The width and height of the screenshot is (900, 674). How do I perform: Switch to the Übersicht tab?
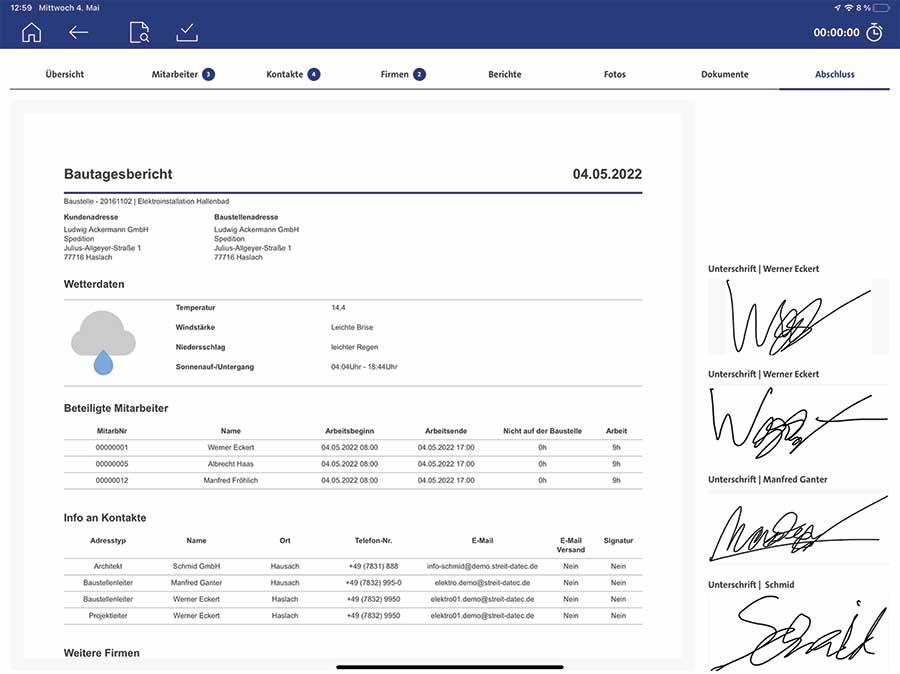pos(65,74)
